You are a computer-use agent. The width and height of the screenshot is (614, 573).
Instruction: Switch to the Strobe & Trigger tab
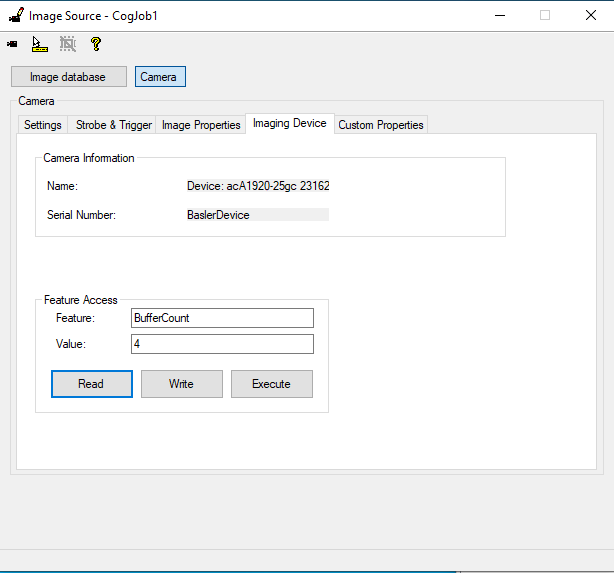114,125
